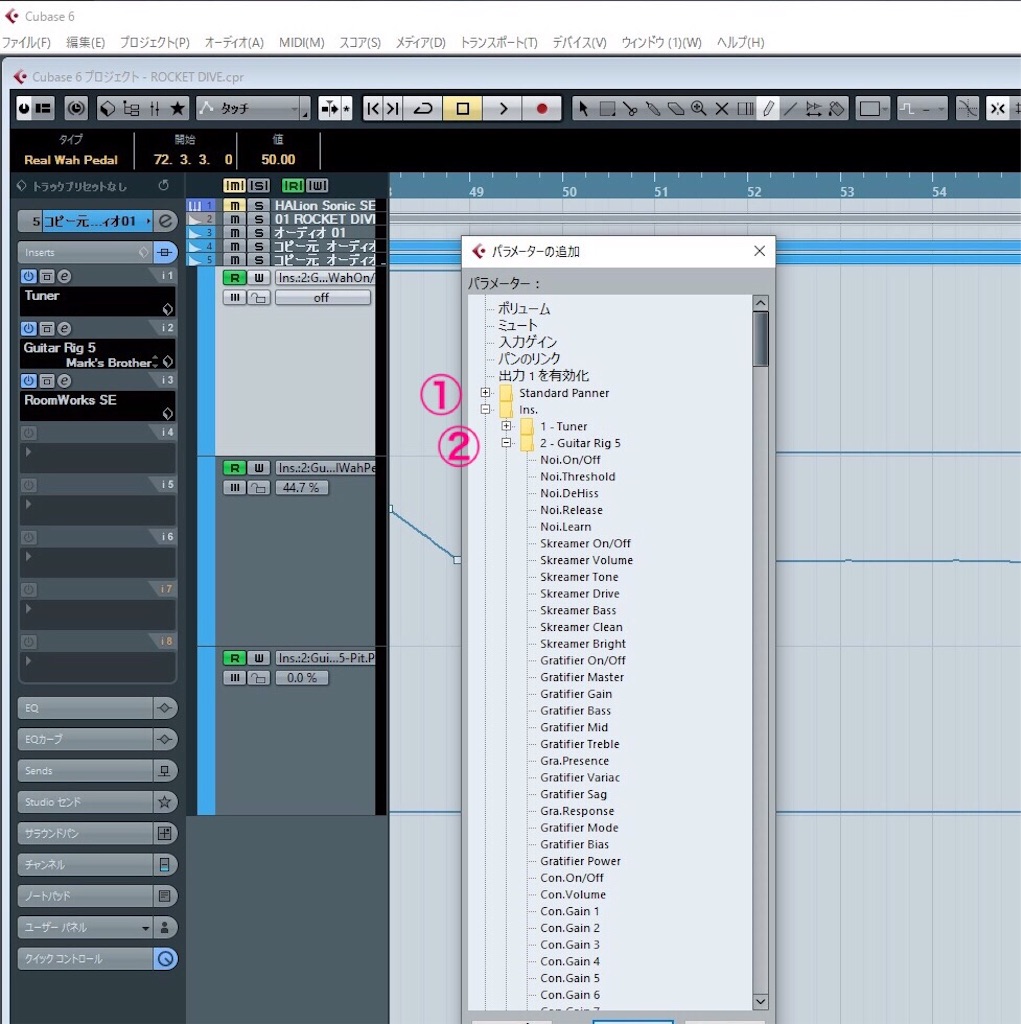Mute the オーディオ 01 track
Viewport: 1021px width, 1024px height.
235,232
